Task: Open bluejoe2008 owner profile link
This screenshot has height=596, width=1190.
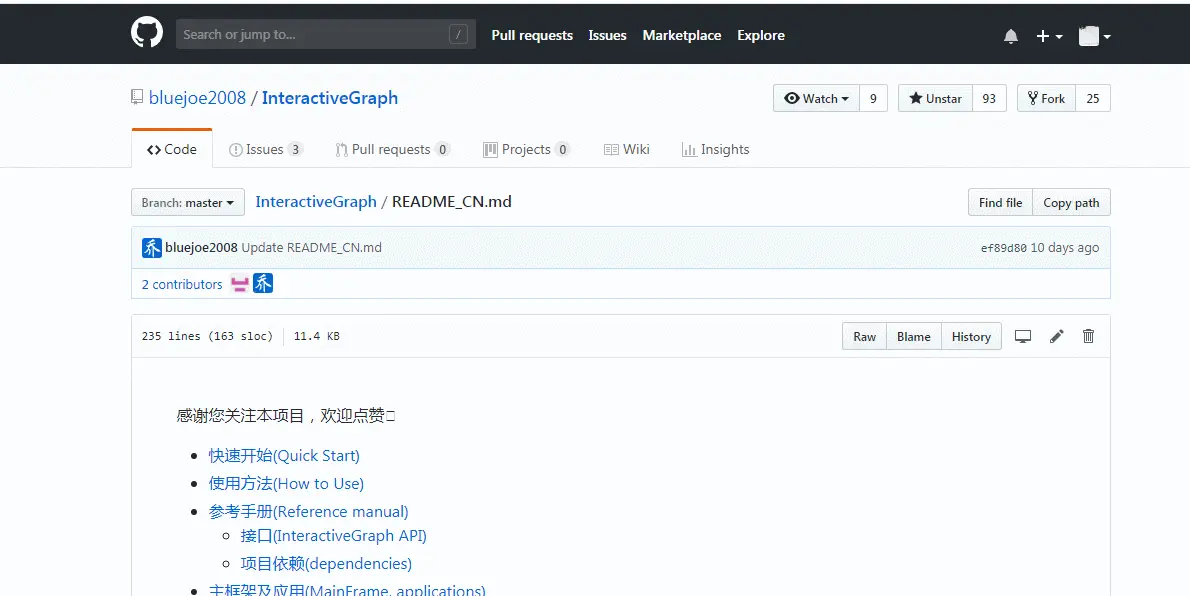Action: (197, 98)
